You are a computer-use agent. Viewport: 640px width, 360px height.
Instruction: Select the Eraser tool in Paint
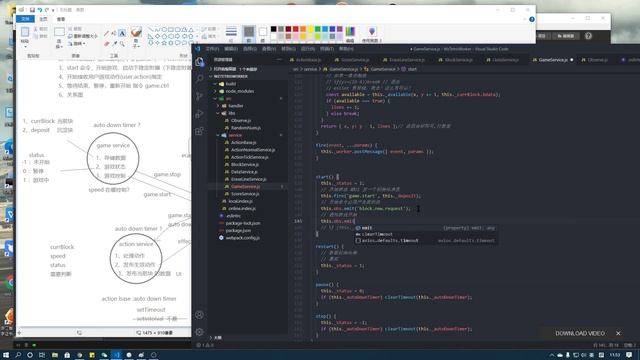[x=107, y=43]
